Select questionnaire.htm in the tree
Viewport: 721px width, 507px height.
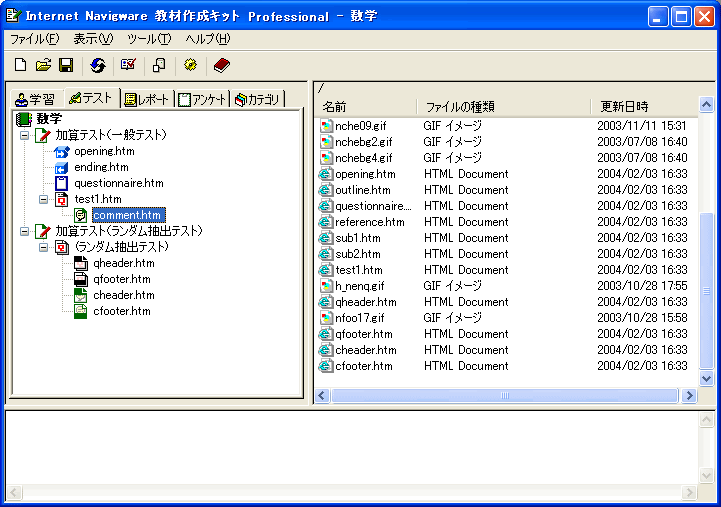click(118, 183)
